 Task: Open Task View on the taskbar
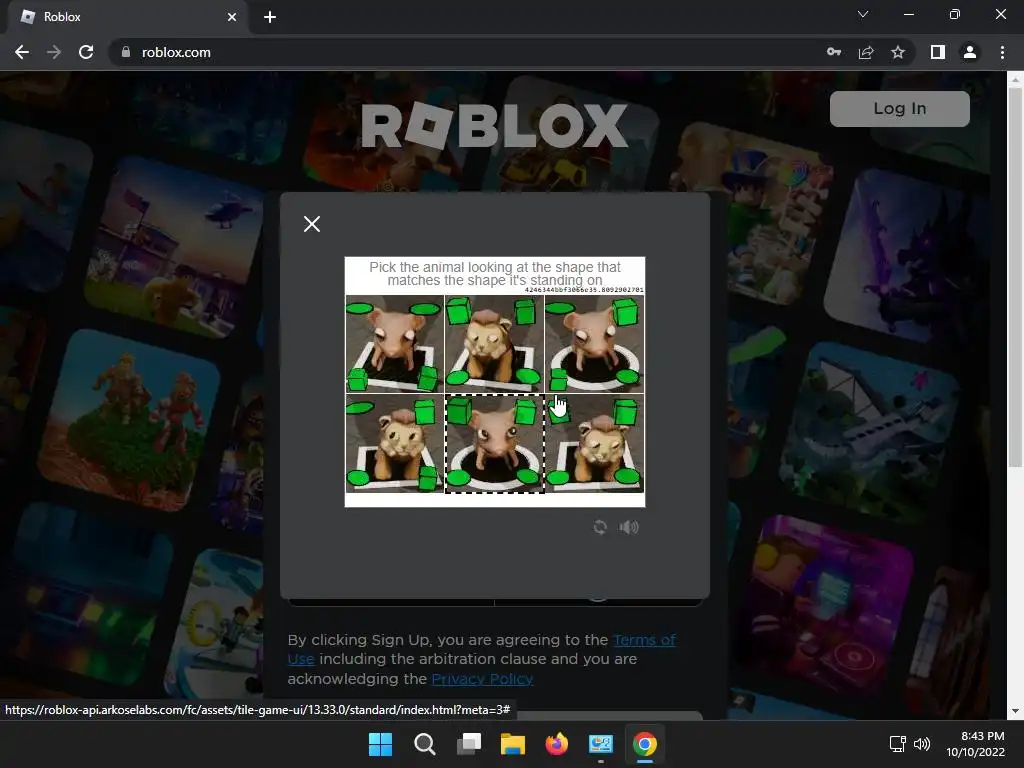[469, 744]
